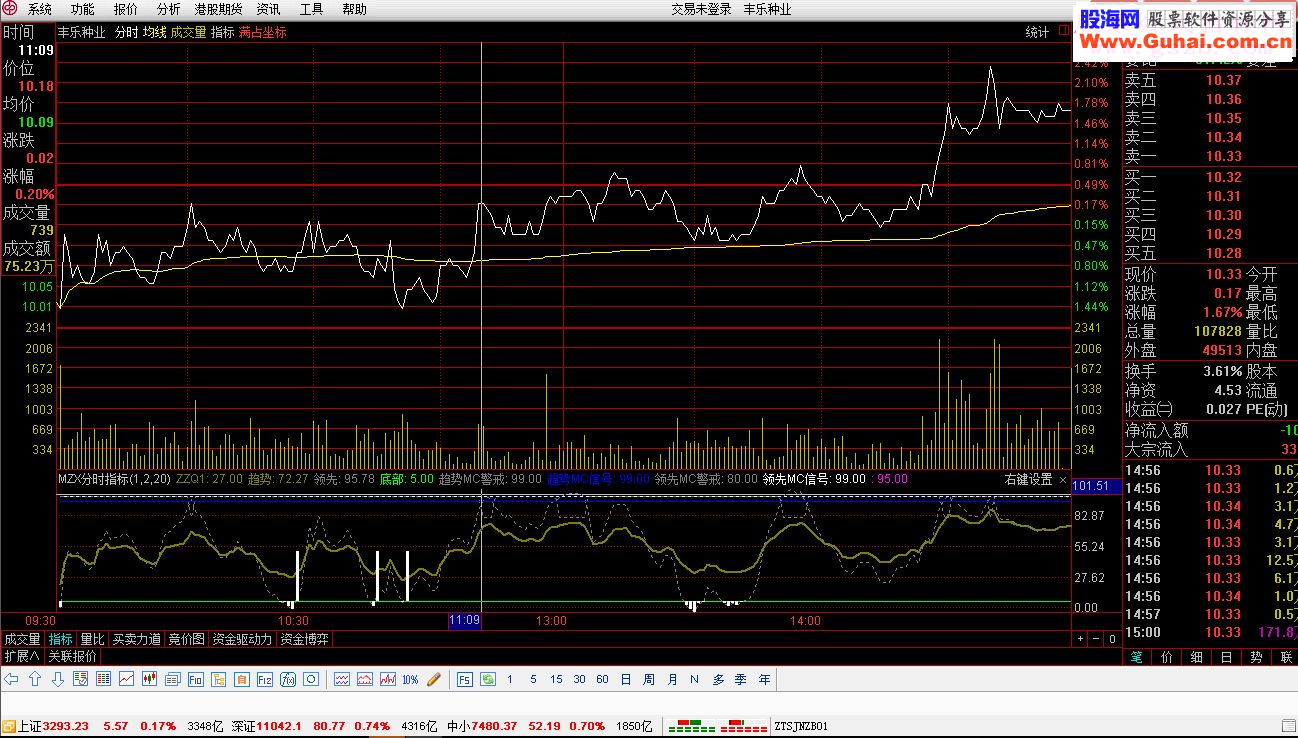Viewport: 1298px width, 738px height.
Task: Click the 10% range toolbar icon
Action: pyautogui.click(x=410, y=679)
